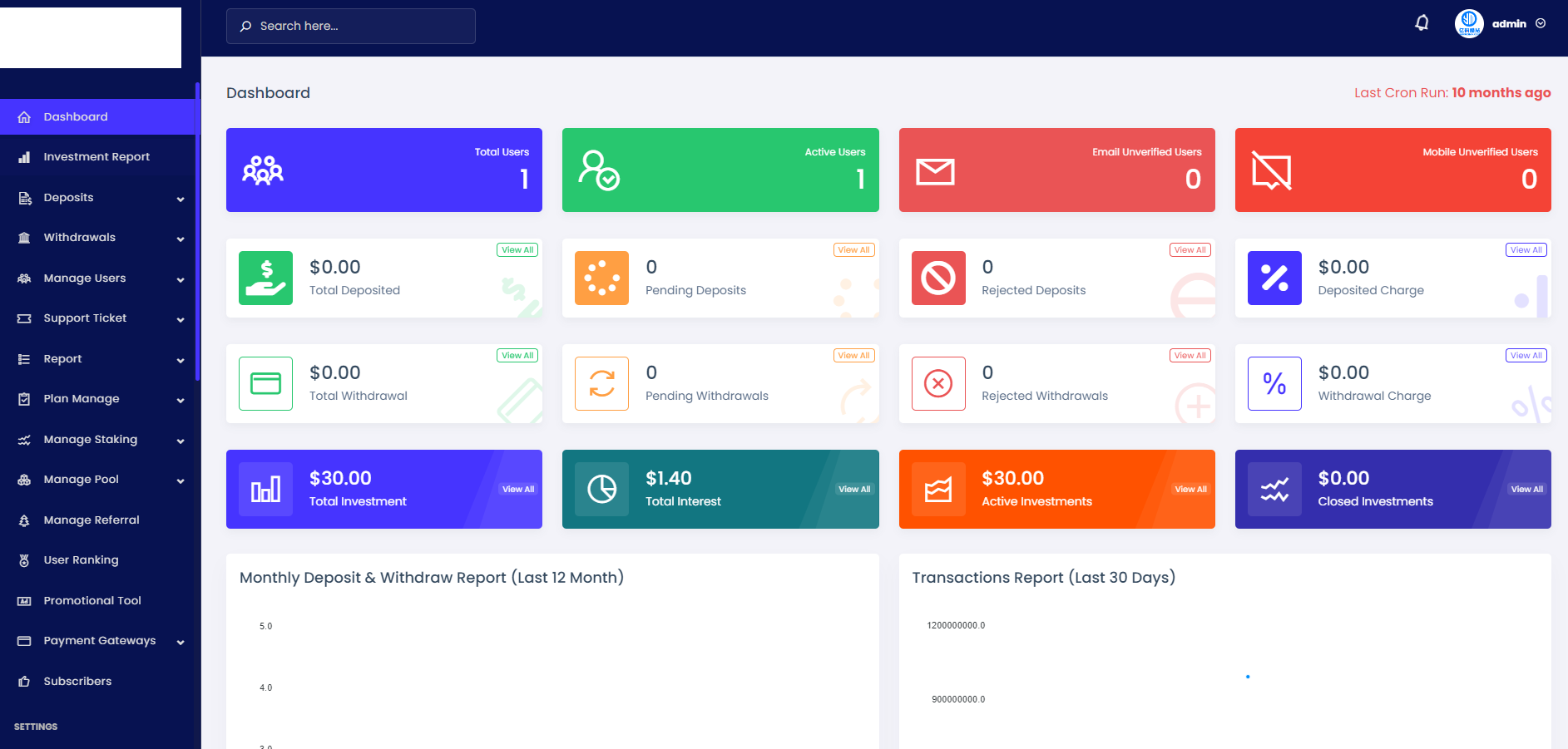
Task: Expand the Manage Users menu chevron
Action: pos(181,279)
